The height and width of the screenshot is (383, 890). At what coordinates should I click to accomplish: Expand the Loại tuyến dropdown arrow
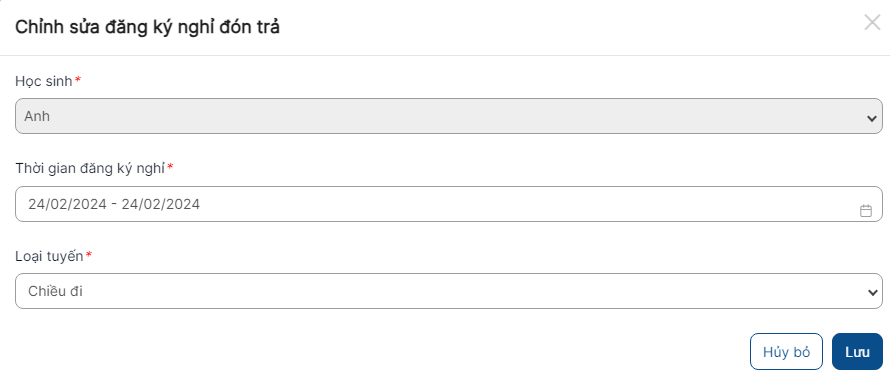tap(872, 293)
